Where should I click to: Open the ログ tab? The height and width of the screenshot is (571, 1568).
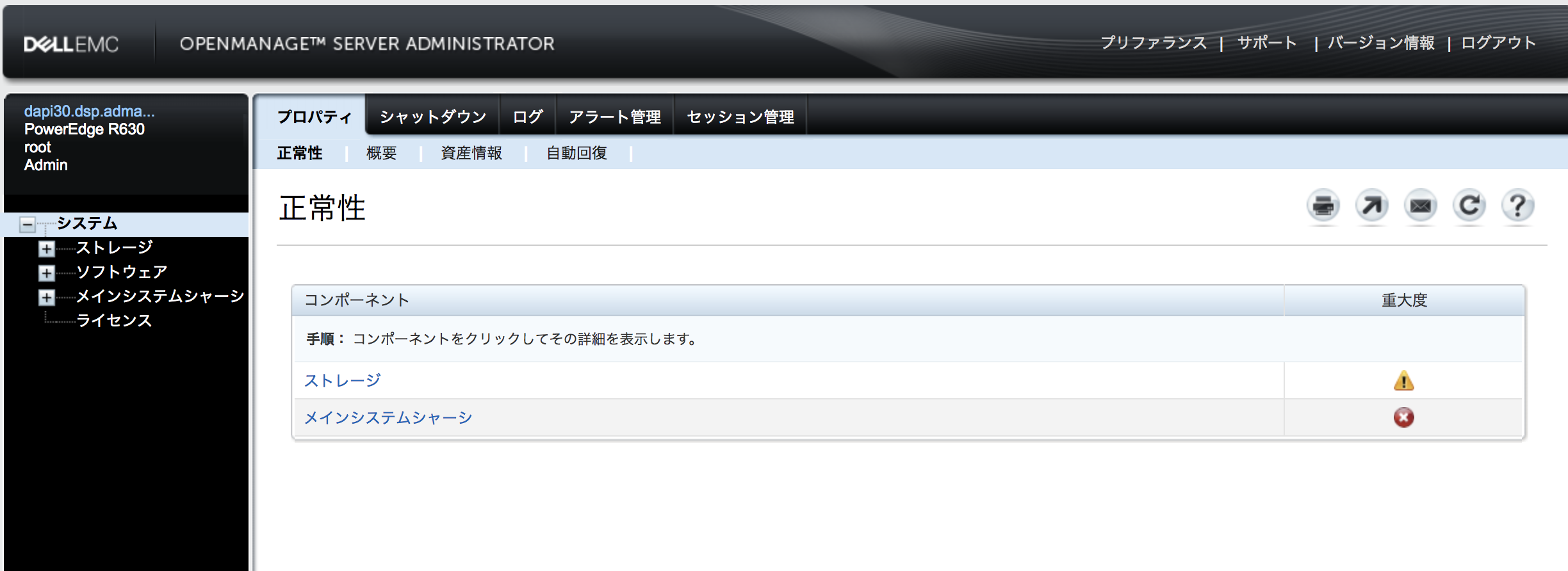pos(528,117)
